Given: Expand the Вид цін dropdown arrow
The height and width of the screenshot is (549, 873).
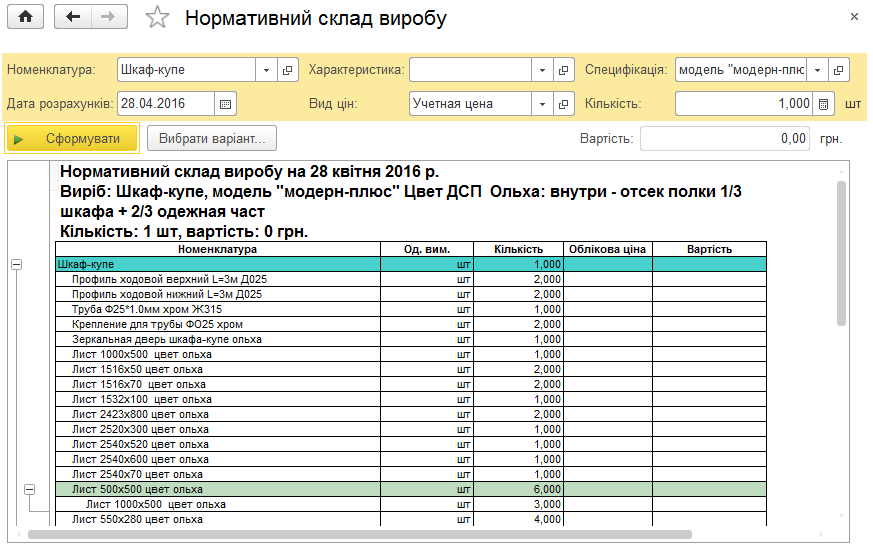Looking at the screenshot, I should point(542,104).
